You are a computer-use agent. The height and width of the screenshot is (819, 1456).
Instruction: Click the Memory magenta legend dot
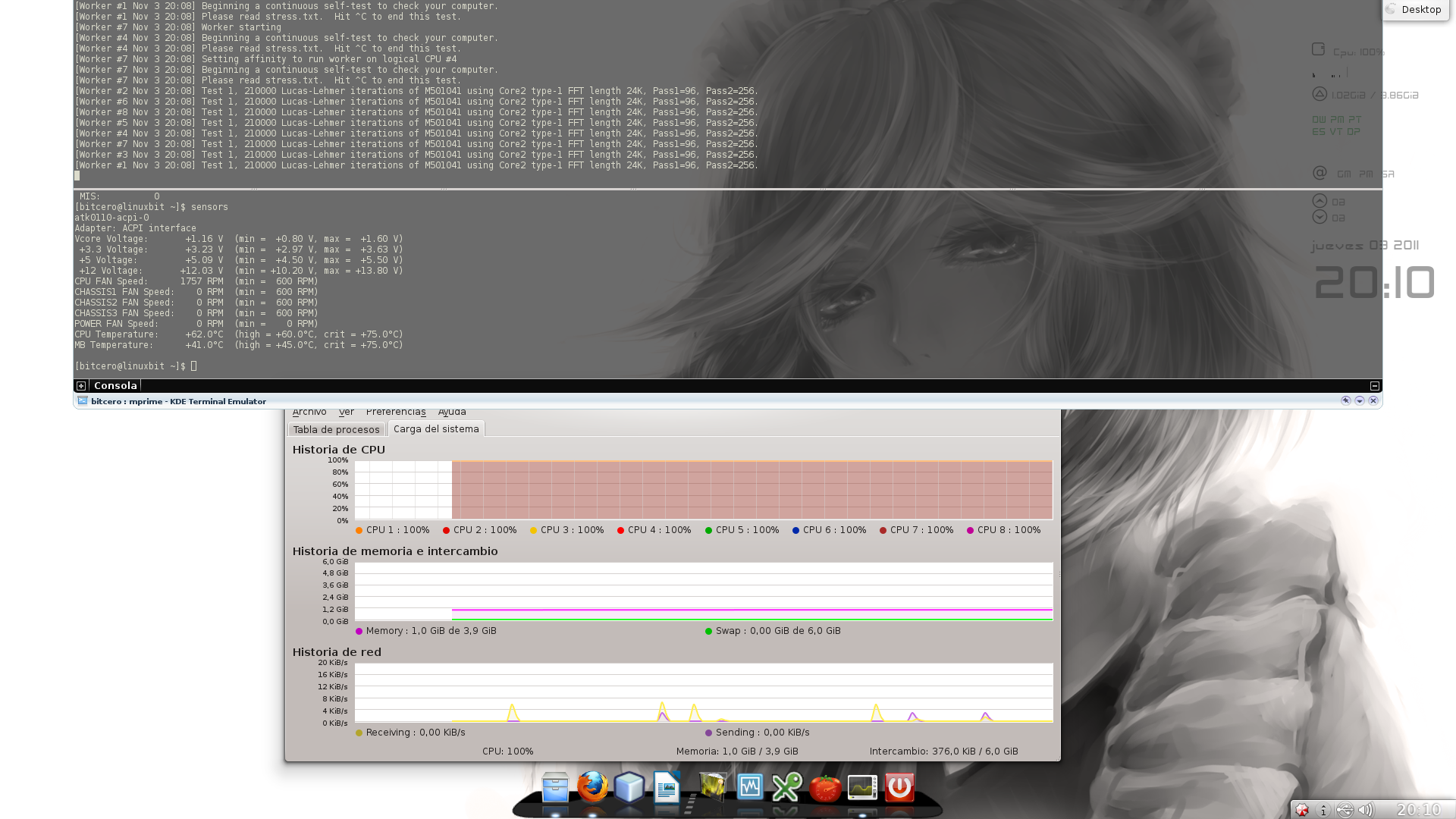(359, 631)
